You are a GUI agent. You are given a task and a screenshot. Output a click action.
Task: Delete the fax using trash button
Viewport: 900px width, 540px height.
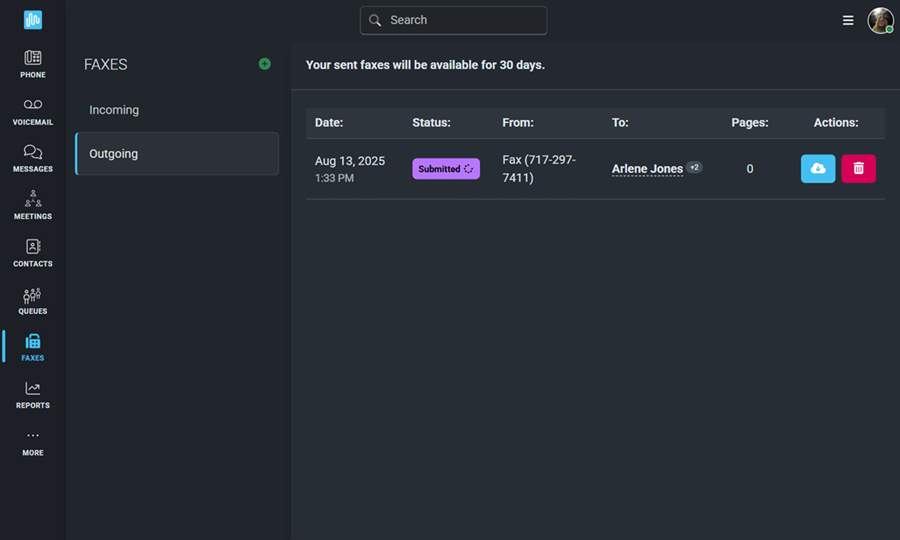point(859,169)
